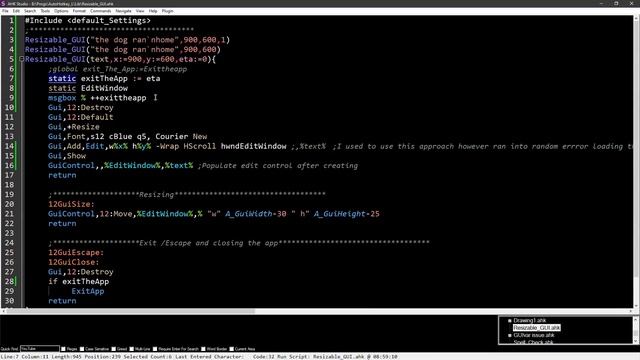
Task: Click '#Include <default_Settings>' on line 1
Action: (x=88, y=20)
